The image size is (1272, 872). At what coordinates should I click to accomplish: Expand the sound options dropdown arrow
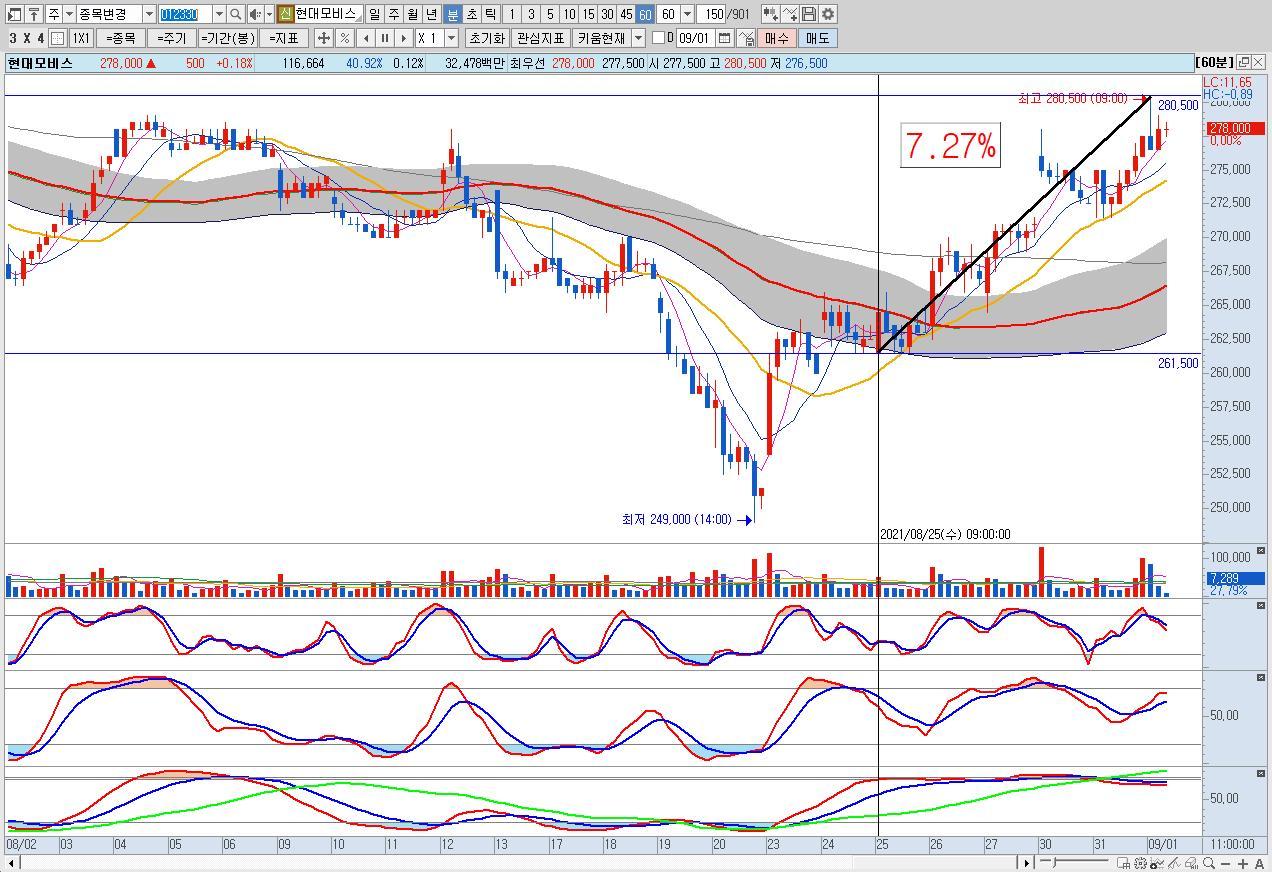[269, 14]
